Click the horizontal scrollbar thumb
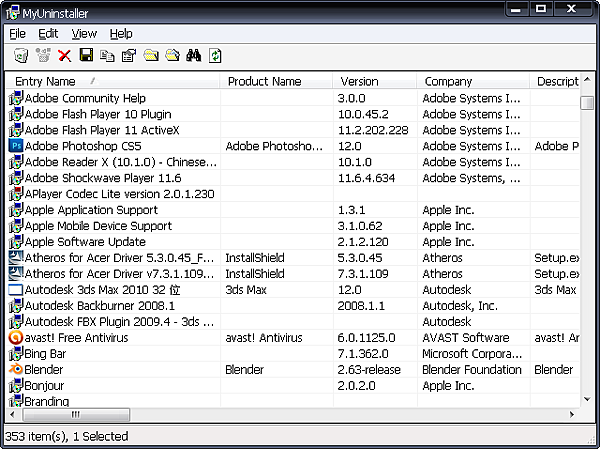 click(76, 414)
